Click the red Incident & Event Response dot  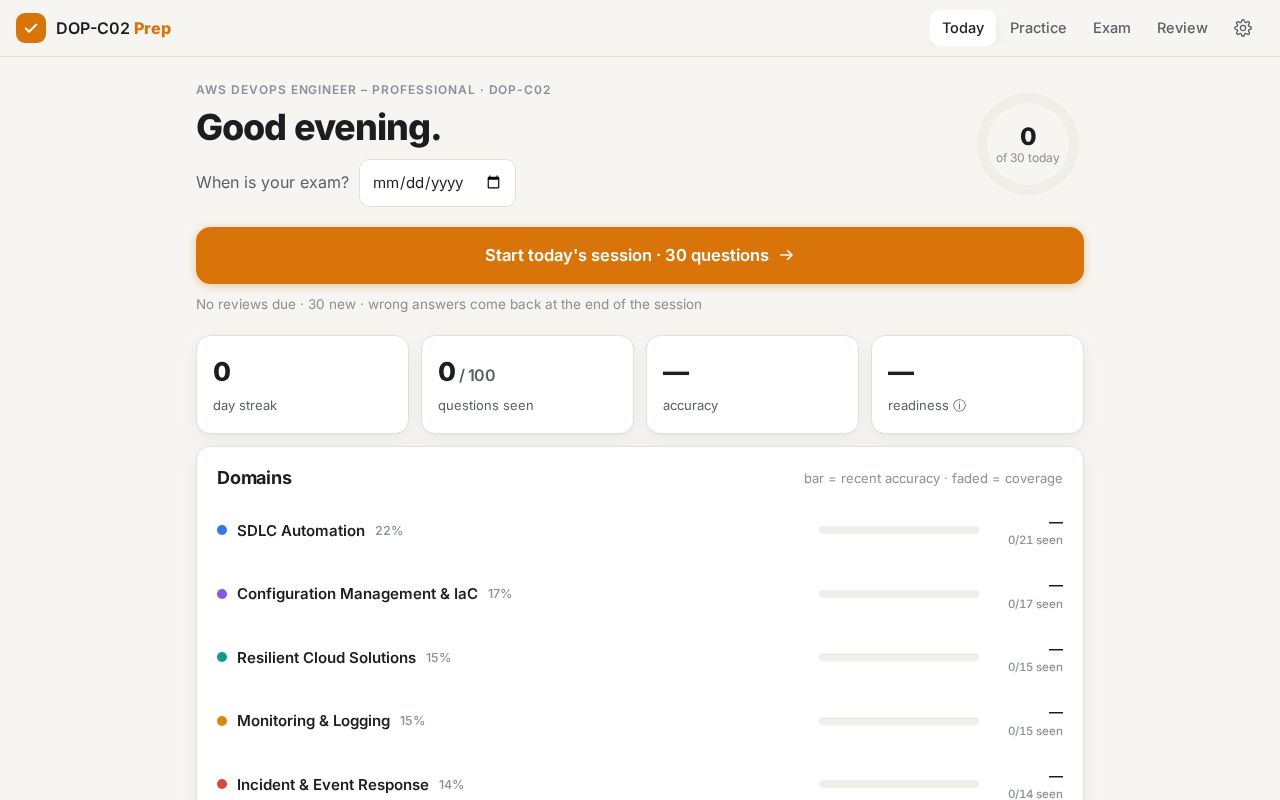coord(222,784)
